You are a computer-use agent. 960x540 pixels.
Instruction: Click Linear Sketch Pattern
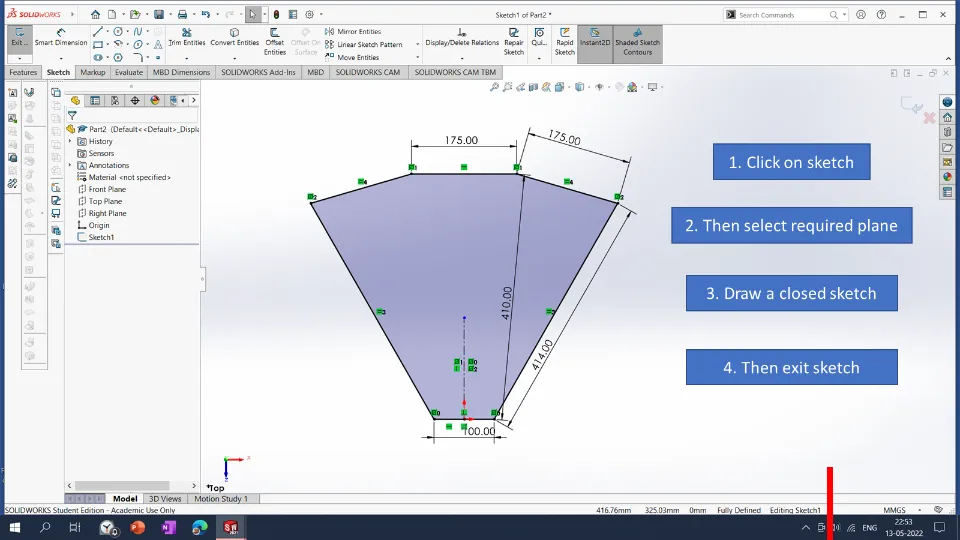[x=363, y=45]
